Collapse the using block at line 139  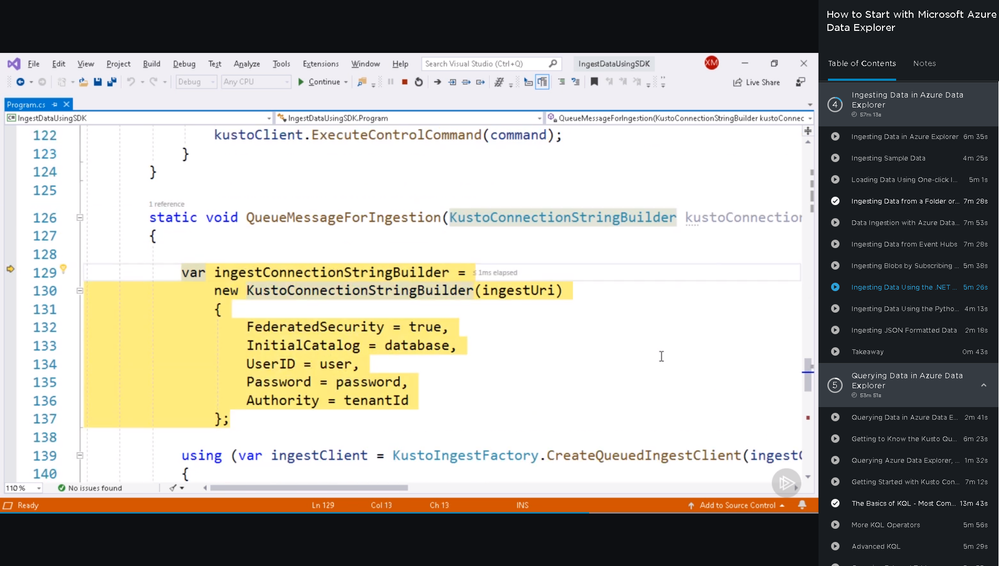click(x=80, y=456)
